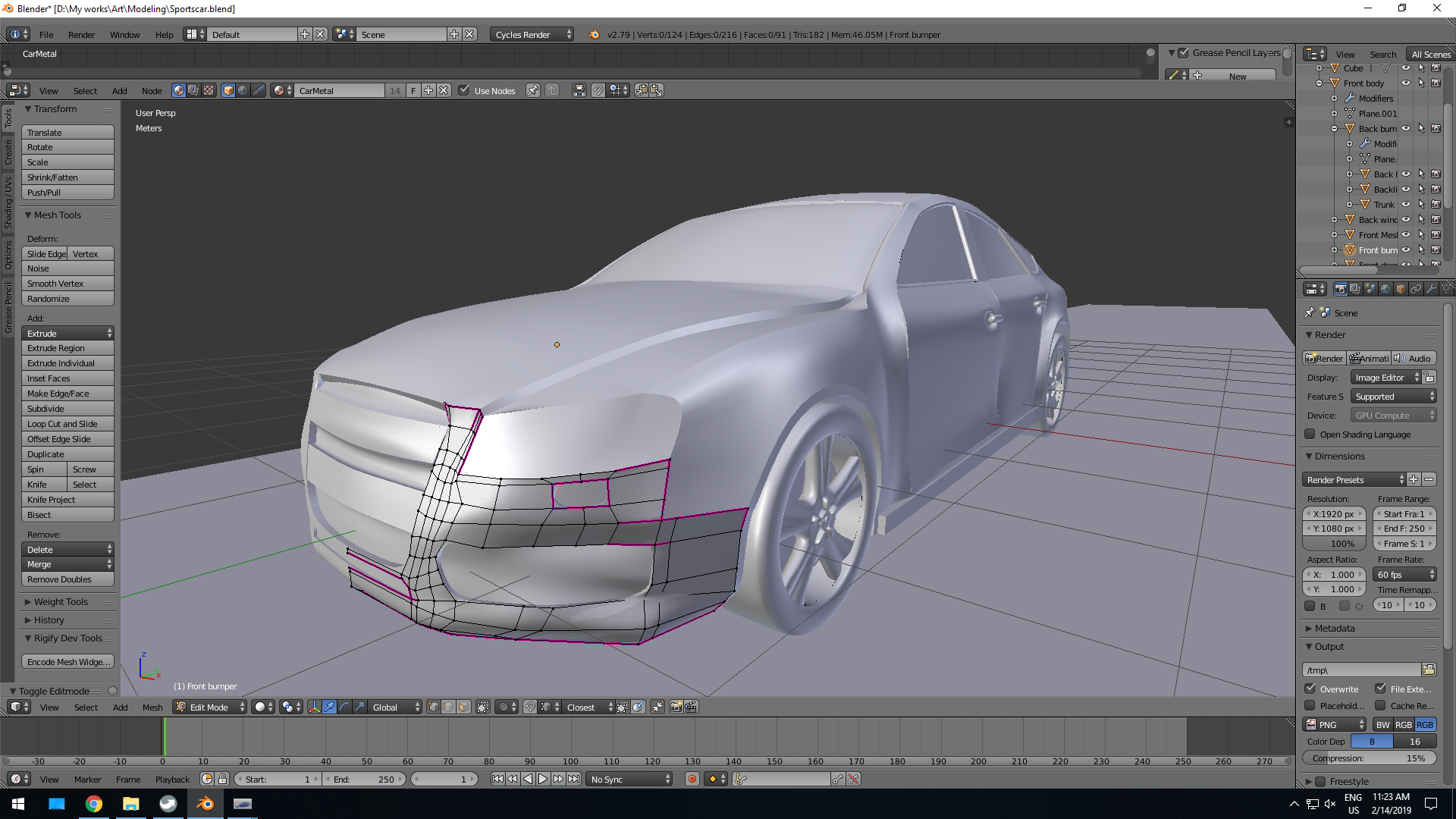Expand the Metadata panel
Viewport: 1456px width, 819px height.
[1334, 628]
